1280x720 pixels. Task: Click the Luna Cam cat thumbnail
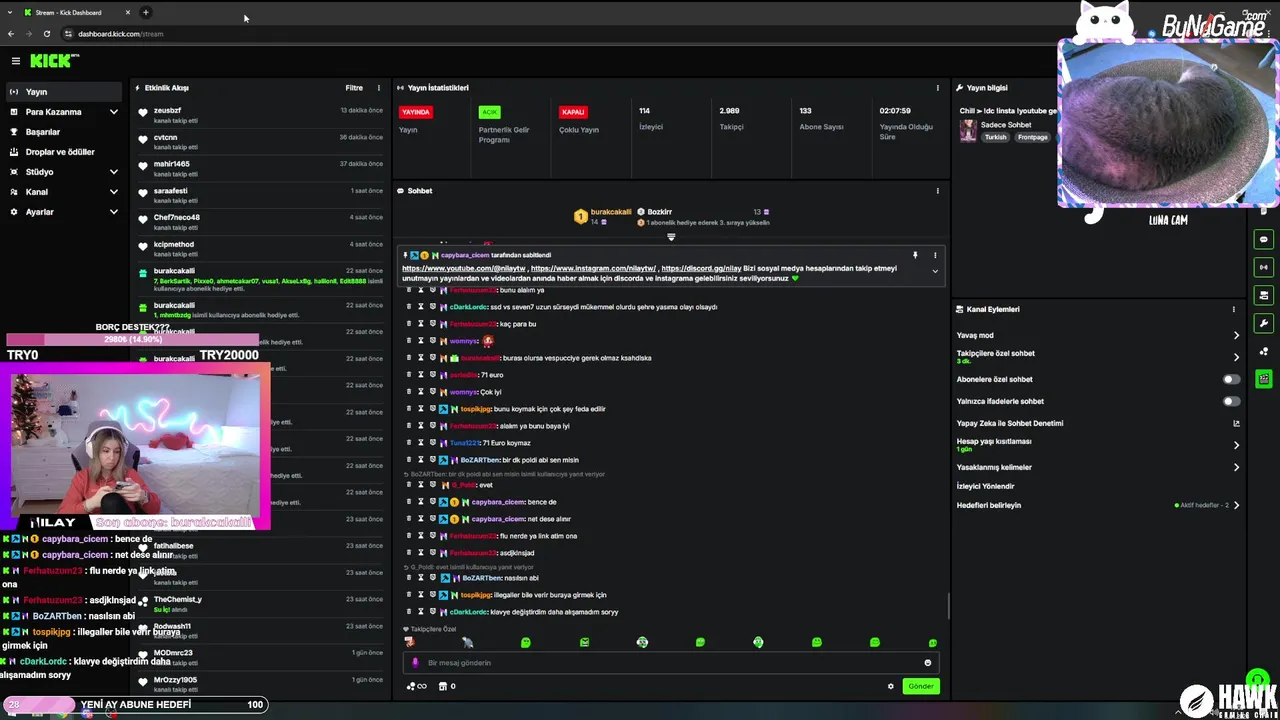point(1169,123)
